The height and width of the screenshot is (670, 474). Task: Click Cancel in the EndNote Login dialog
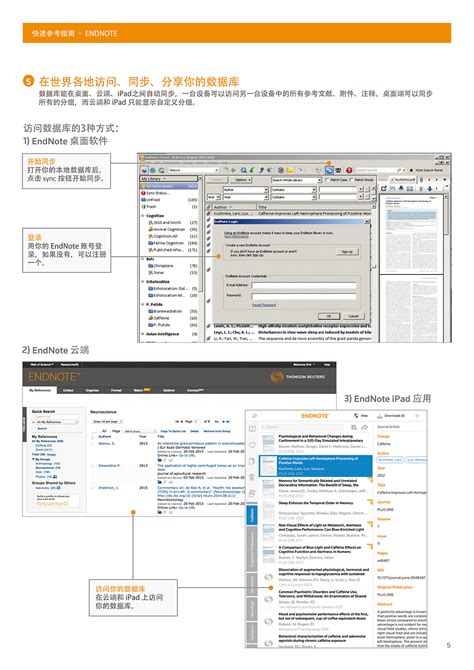353,316
